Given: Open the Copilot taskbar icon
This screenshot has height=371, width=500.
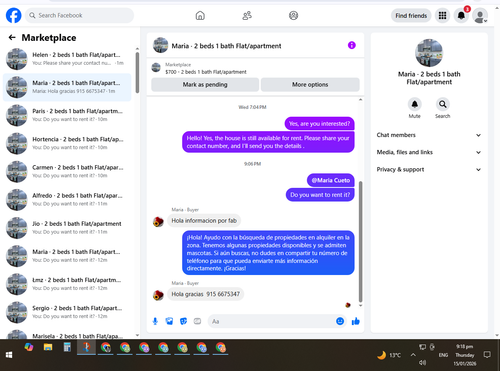Looking at the screenshot, I should pyautogui.click(x=29, y=347).
